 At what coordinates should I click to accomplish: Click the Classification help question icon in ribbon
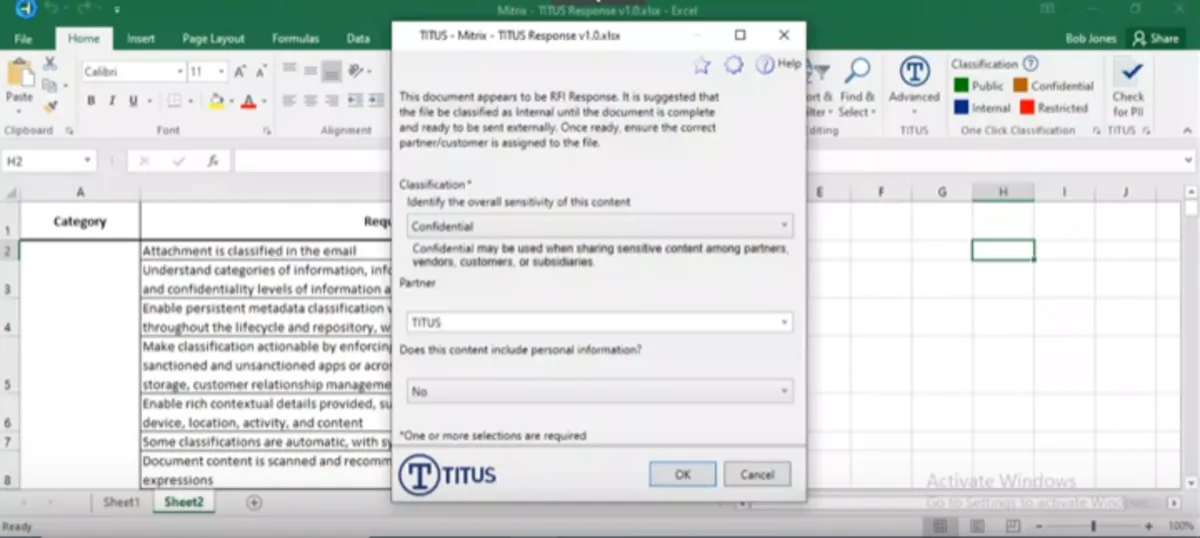1030,64
